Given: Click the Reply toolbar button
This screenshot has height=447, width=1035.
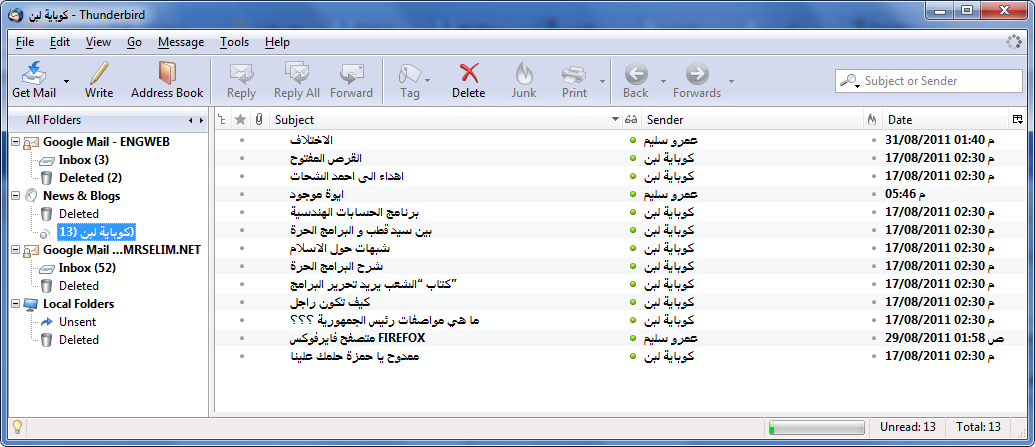Looking at the screenshot, I should [242, 80].
